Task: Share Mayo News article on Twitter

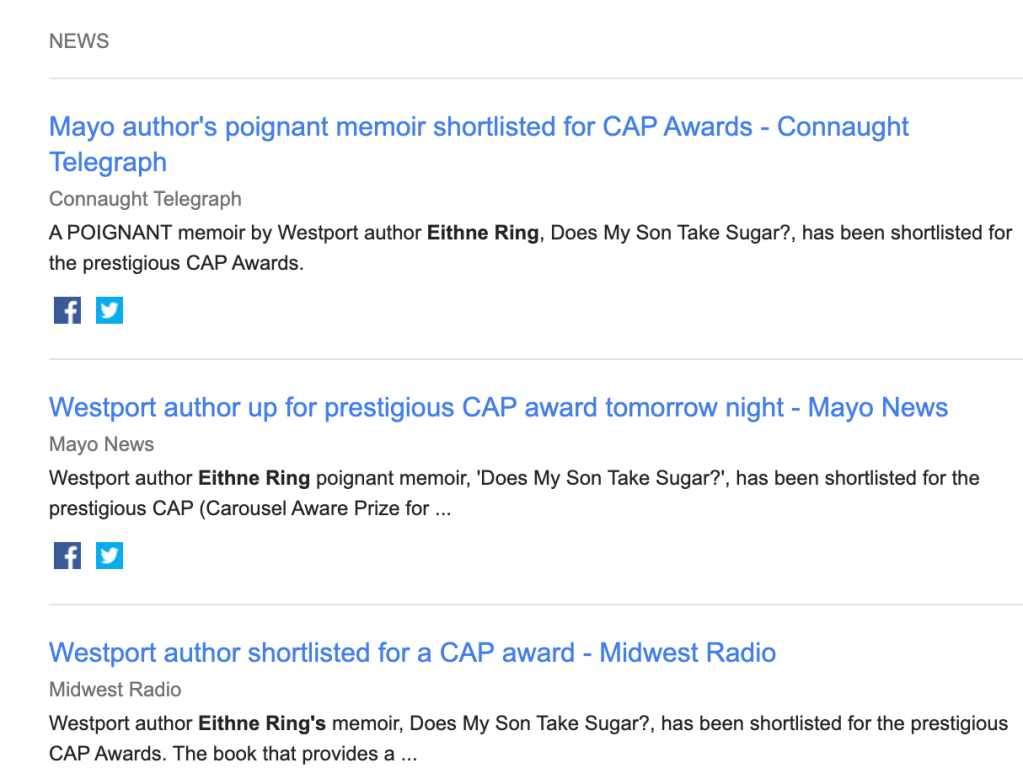Action: pyautogui.click(x=109, y=555)
